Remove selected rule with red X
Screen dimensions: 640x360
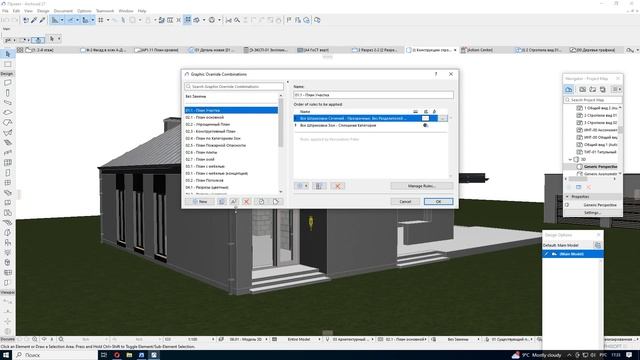pyautogui.click(x=338, y=186)
